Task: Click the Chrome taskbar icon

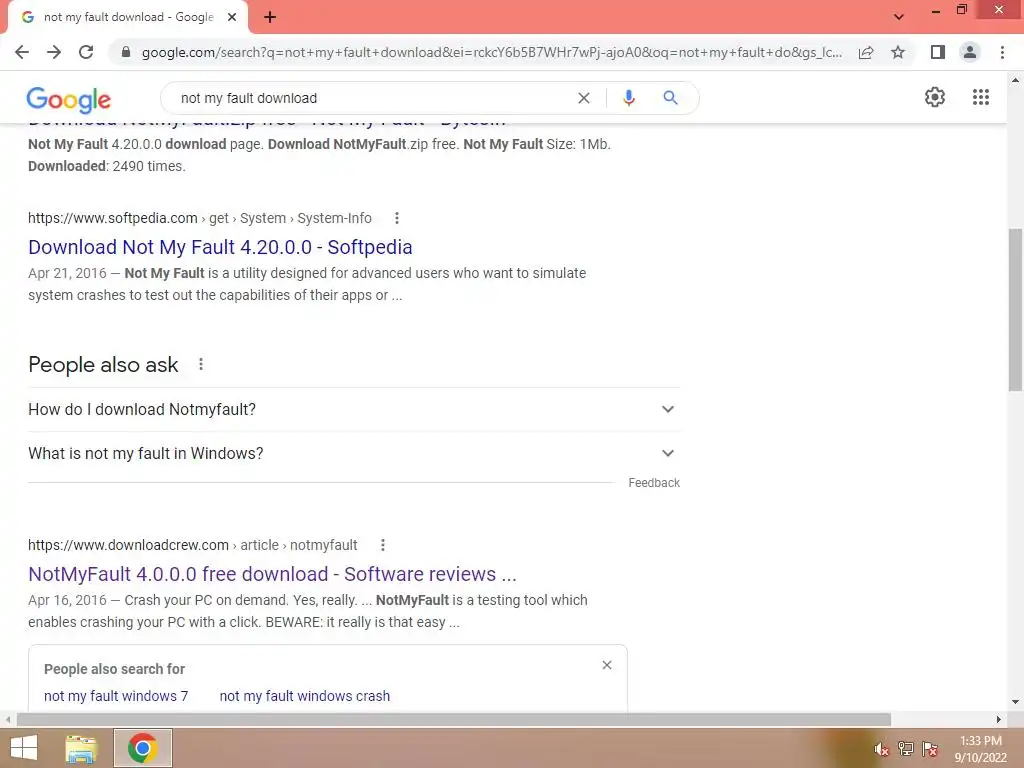Action: (x=143, y=748)
